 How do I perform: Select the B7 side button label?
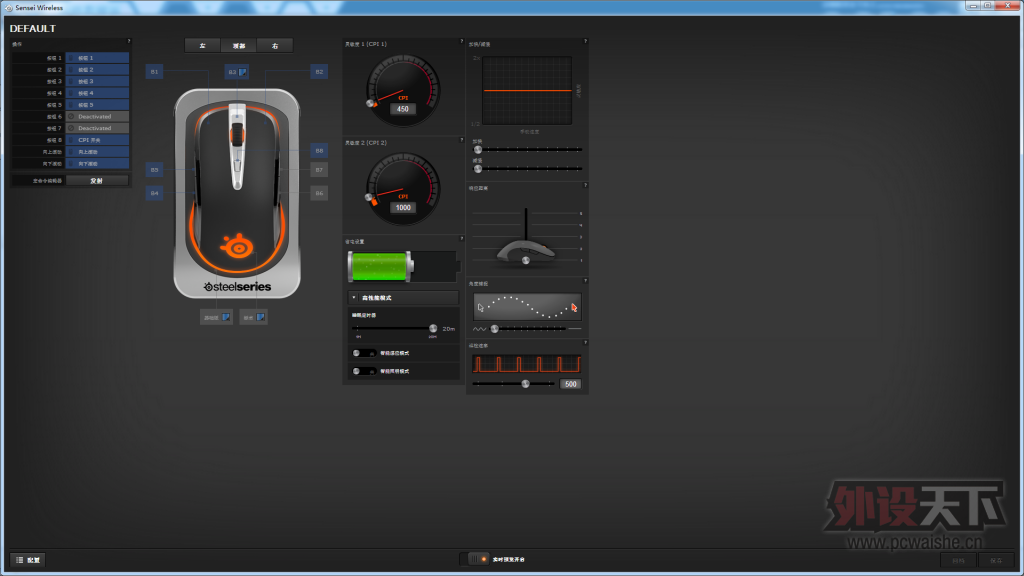point(319,170)
